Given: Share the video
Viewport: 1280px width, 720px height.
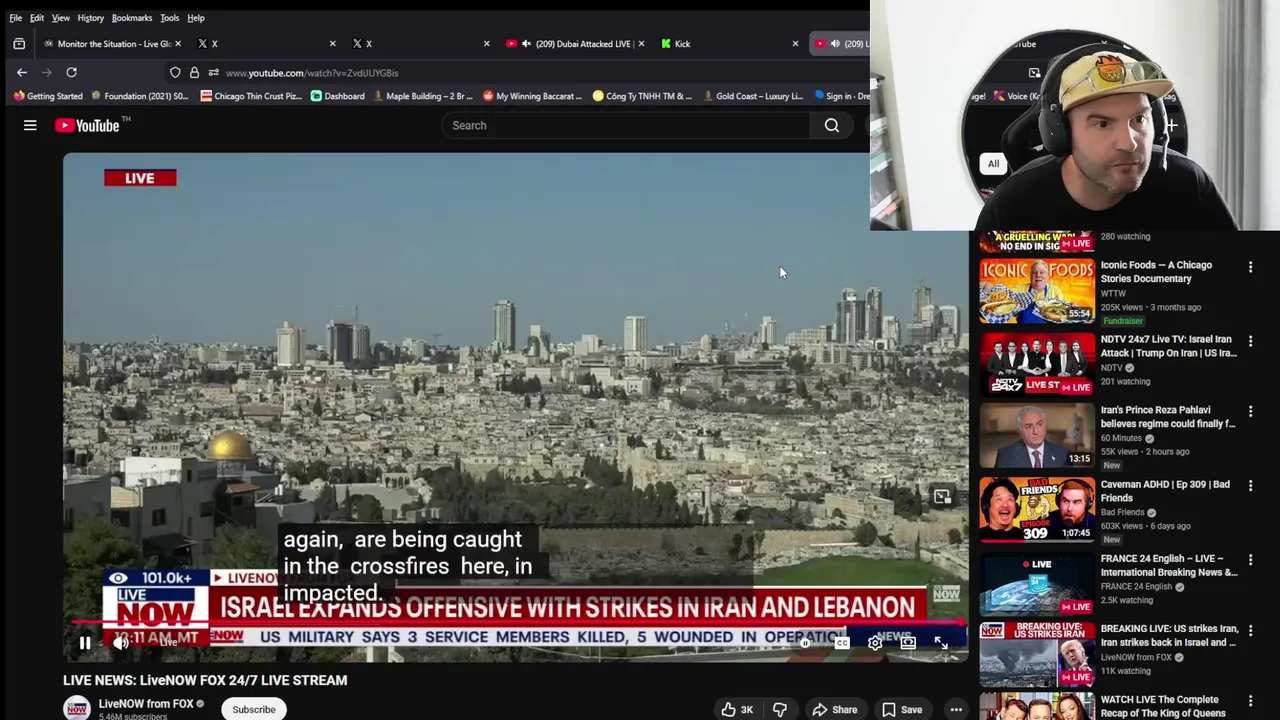Looking at the screenshot, I should [x=835, y=710].
